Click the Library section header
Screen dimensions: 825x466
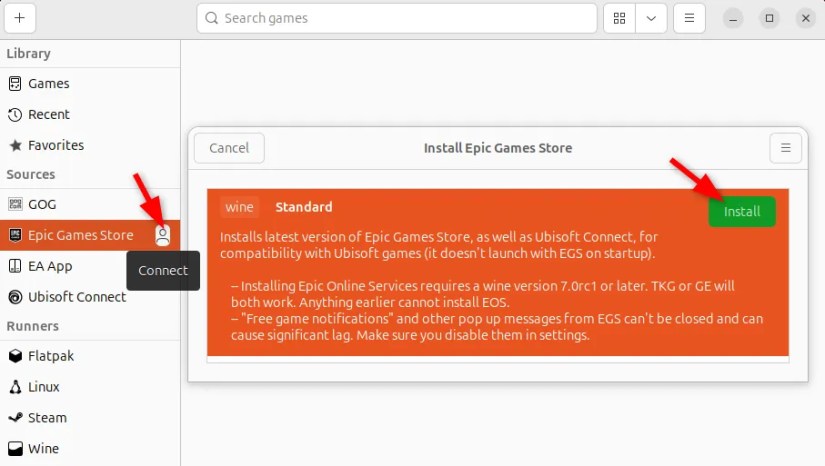coord(28,54)
